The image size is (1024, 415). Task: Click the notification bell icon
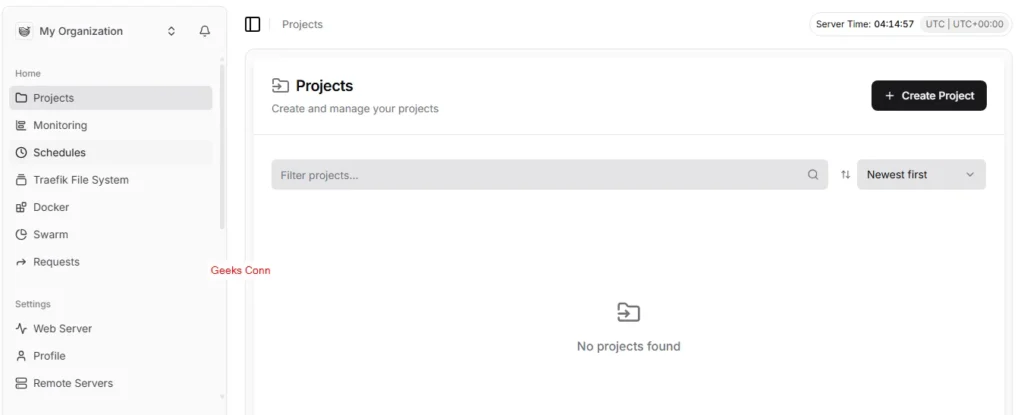click(205, 31)
